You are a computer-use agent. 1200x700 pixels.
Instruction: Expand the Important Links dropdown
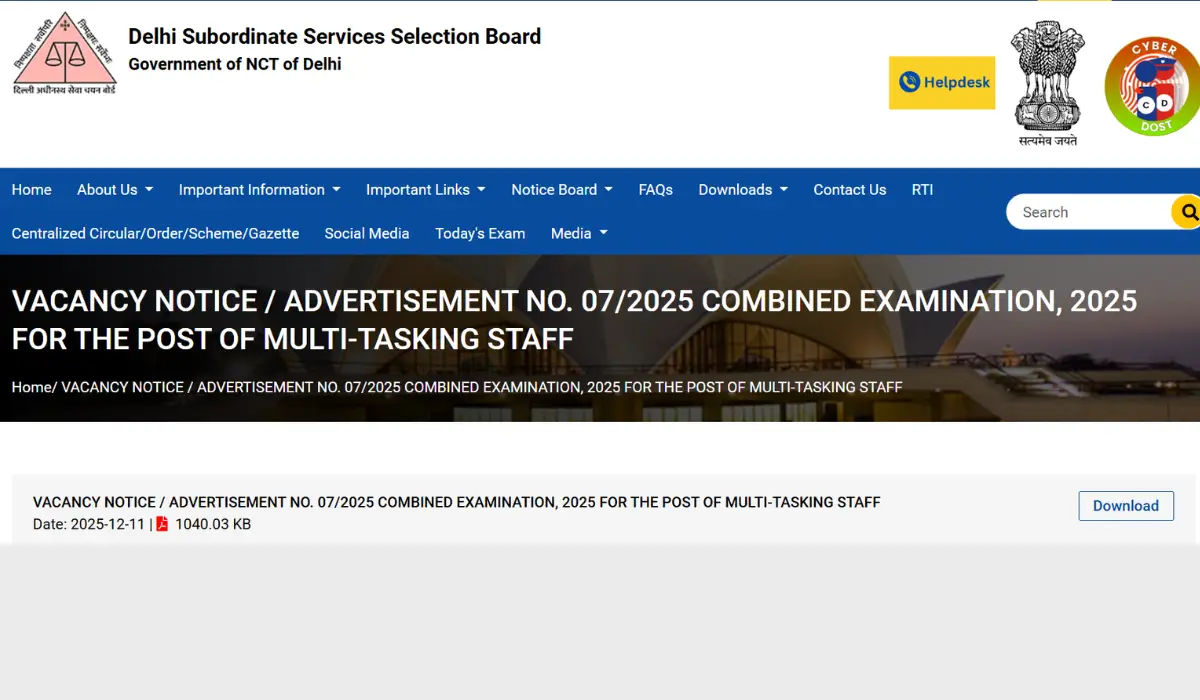(425, 190)
